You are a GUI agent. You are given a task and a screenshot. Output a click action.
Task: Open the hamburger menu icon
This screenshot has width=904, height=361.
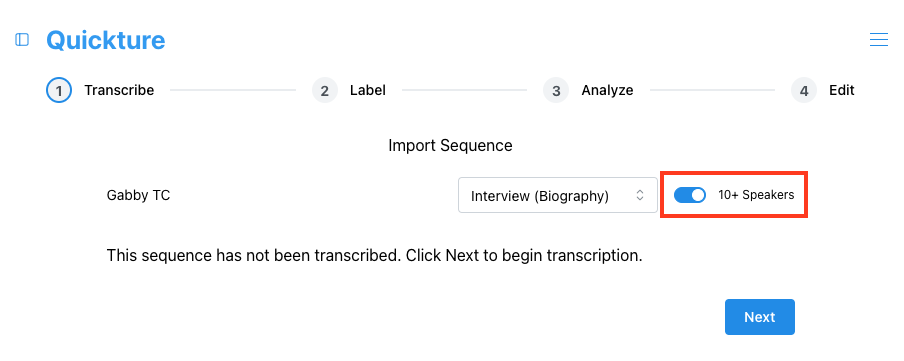(x=879, y=39)
